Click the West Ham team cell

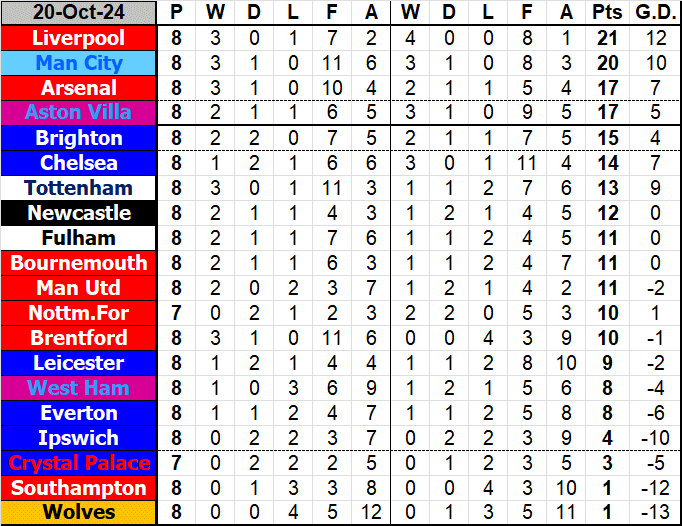point(79,388)
